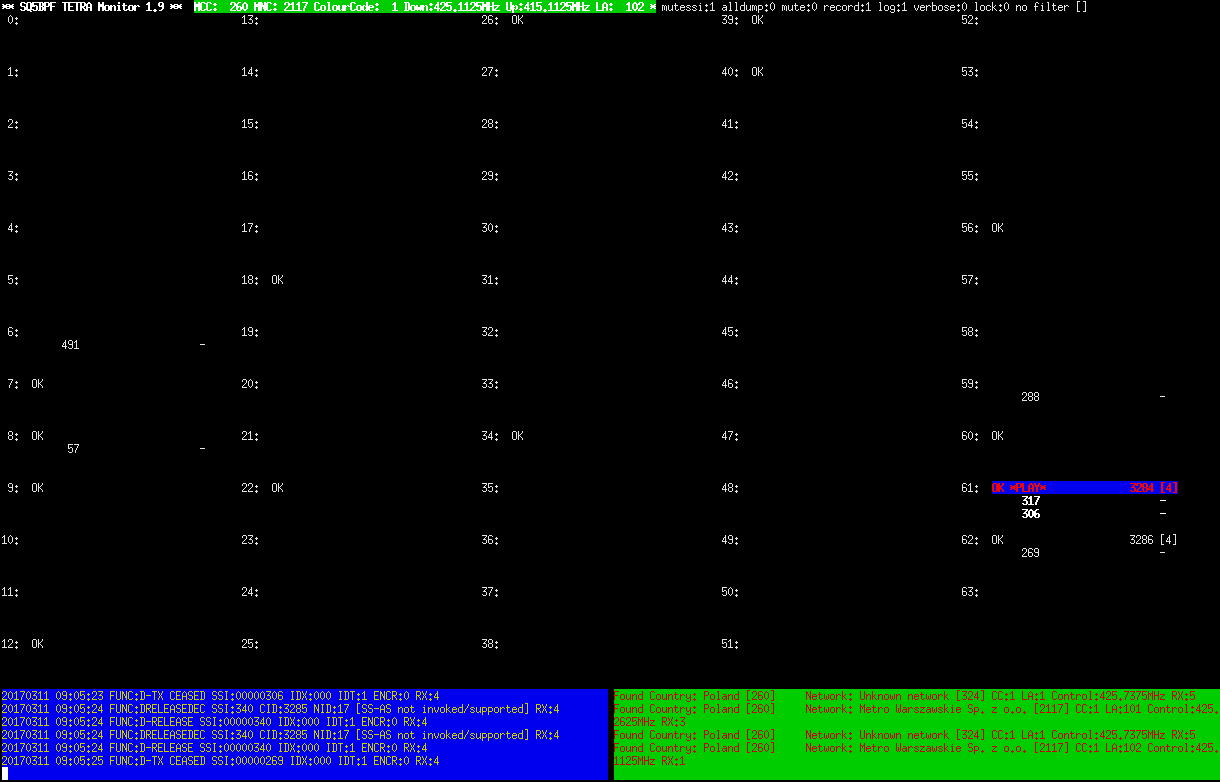The width and height of the screenshot is (1220, 782).
Task: Select slot 51 label
Action: [730, 644]
